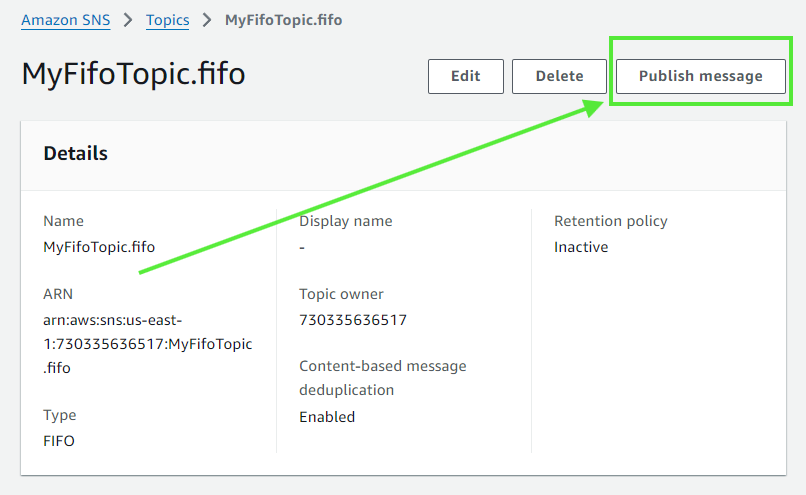Click the topic name value under Name

pyautogui.click(x=99, y=247)
